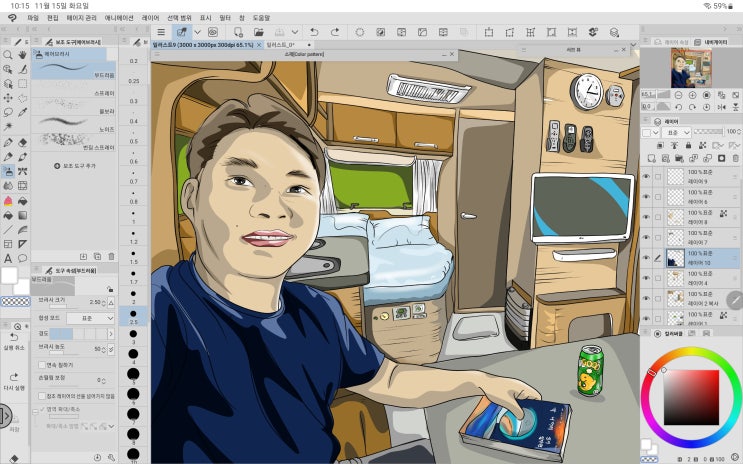Image resolution: width=743 pixels, height=464 pixels.
Task: Select the Pen tool
Action: pyautogui.click(x=8, y=143)
